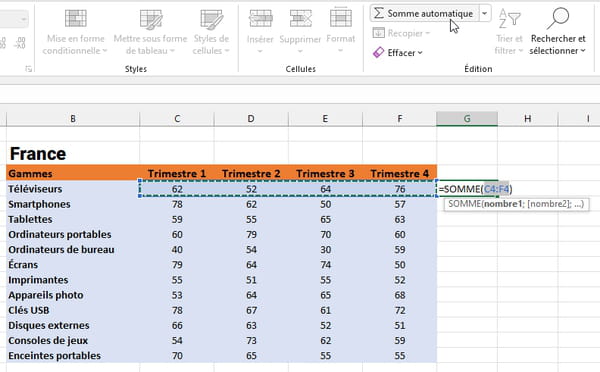
Task: Select column G header
Action: 467,119
